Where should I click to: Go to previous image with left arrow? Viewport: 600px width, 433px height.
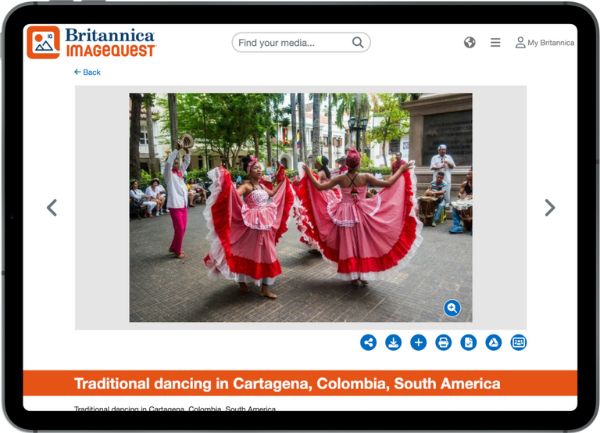(x=52, y=207)
